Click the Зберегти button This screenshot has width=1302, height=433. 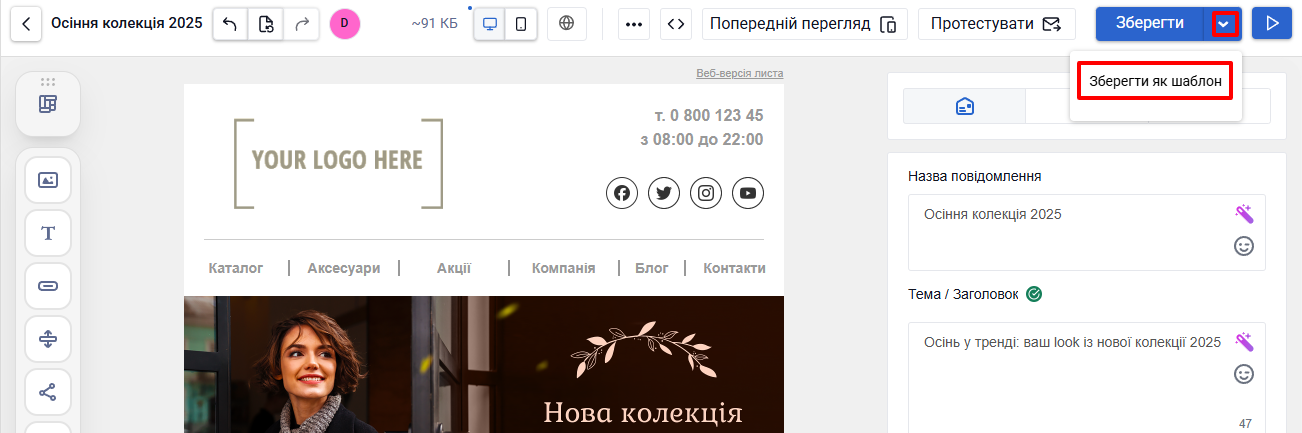coord(1150,23)
